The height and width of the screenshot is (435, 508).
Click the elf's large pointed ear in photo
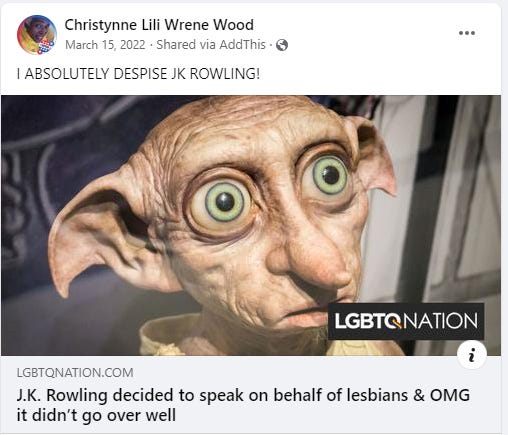[100, 230]
